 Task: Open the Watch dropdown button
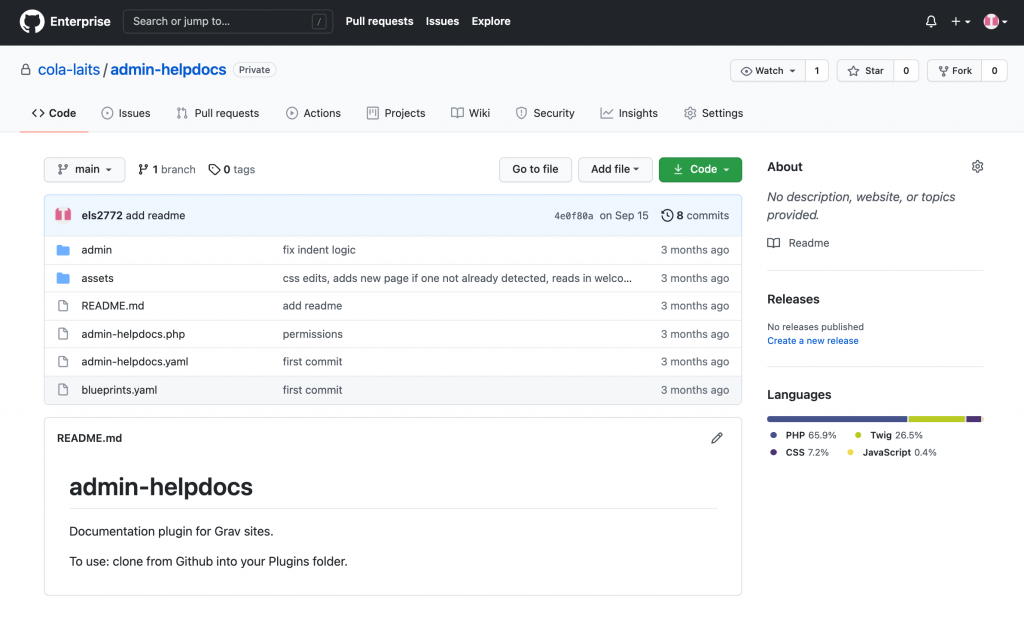768,71
